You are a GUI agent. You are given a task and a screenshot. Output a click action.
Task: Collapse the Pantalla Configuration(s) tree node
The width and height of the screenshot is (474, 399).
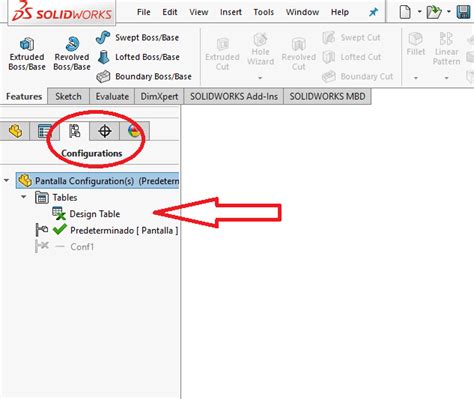click(6, 180)
